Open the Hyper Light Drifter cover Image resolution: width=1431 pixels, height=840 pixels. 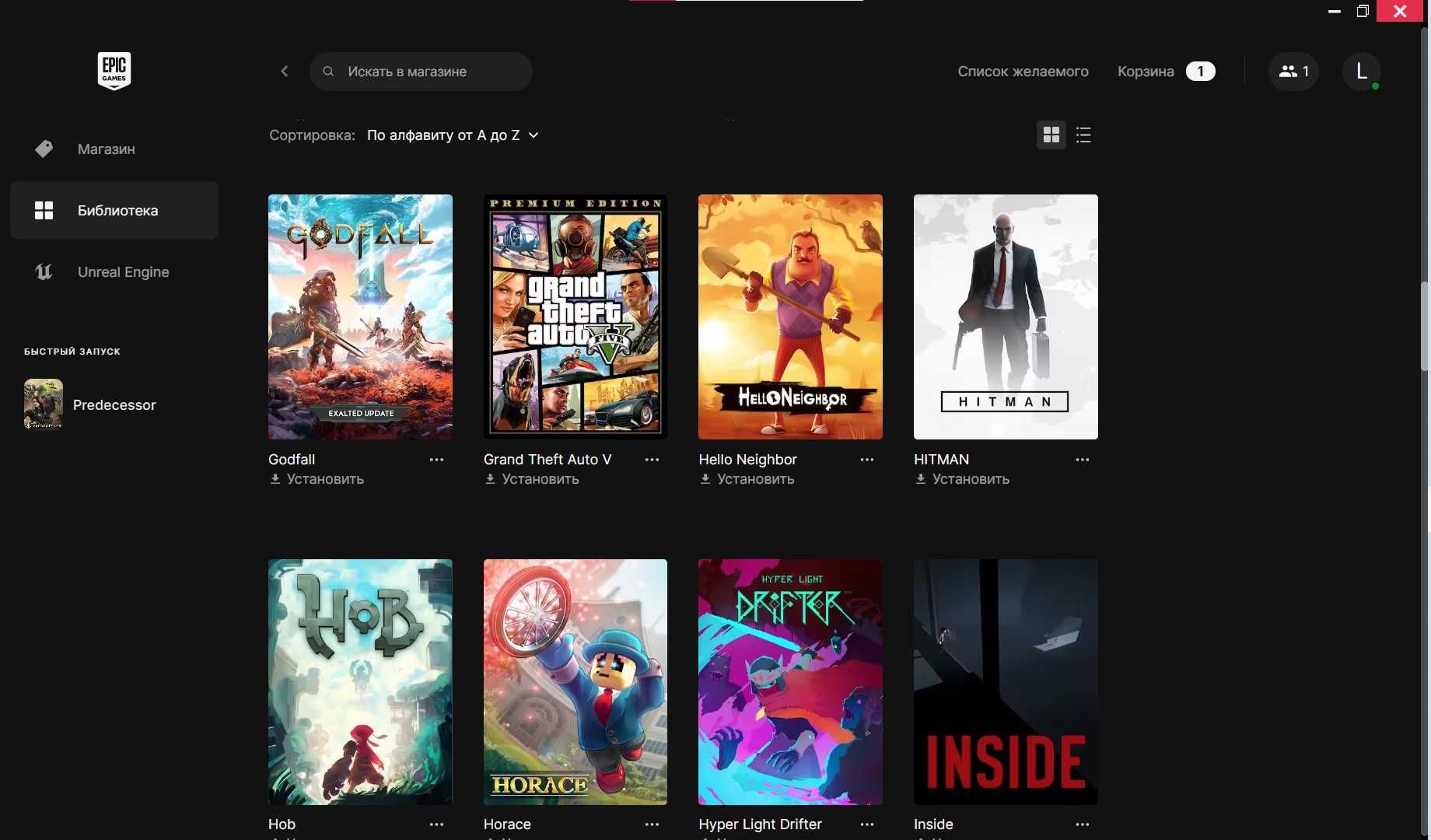tap(790, 682)
